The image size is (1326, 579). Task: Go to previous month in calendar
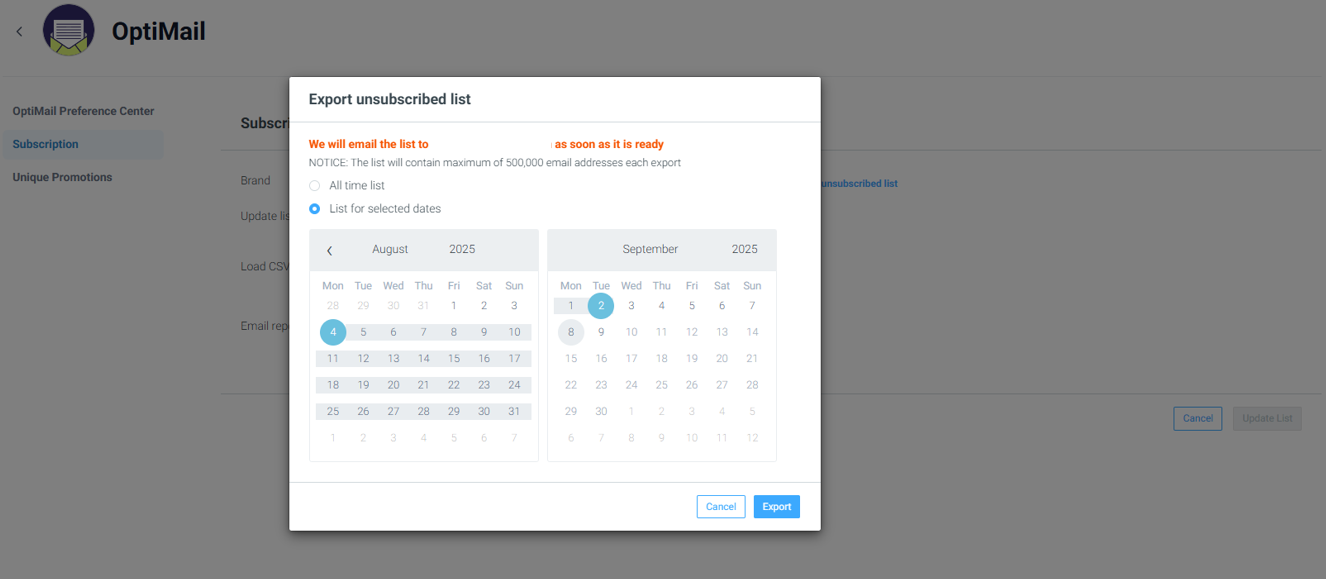330,250
